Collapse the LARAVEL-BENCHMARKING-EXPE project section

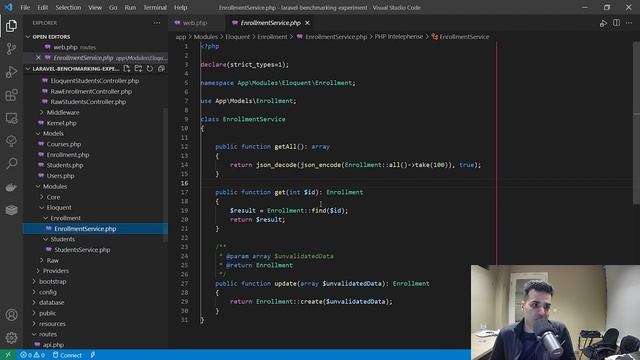(x=72, y=69)
